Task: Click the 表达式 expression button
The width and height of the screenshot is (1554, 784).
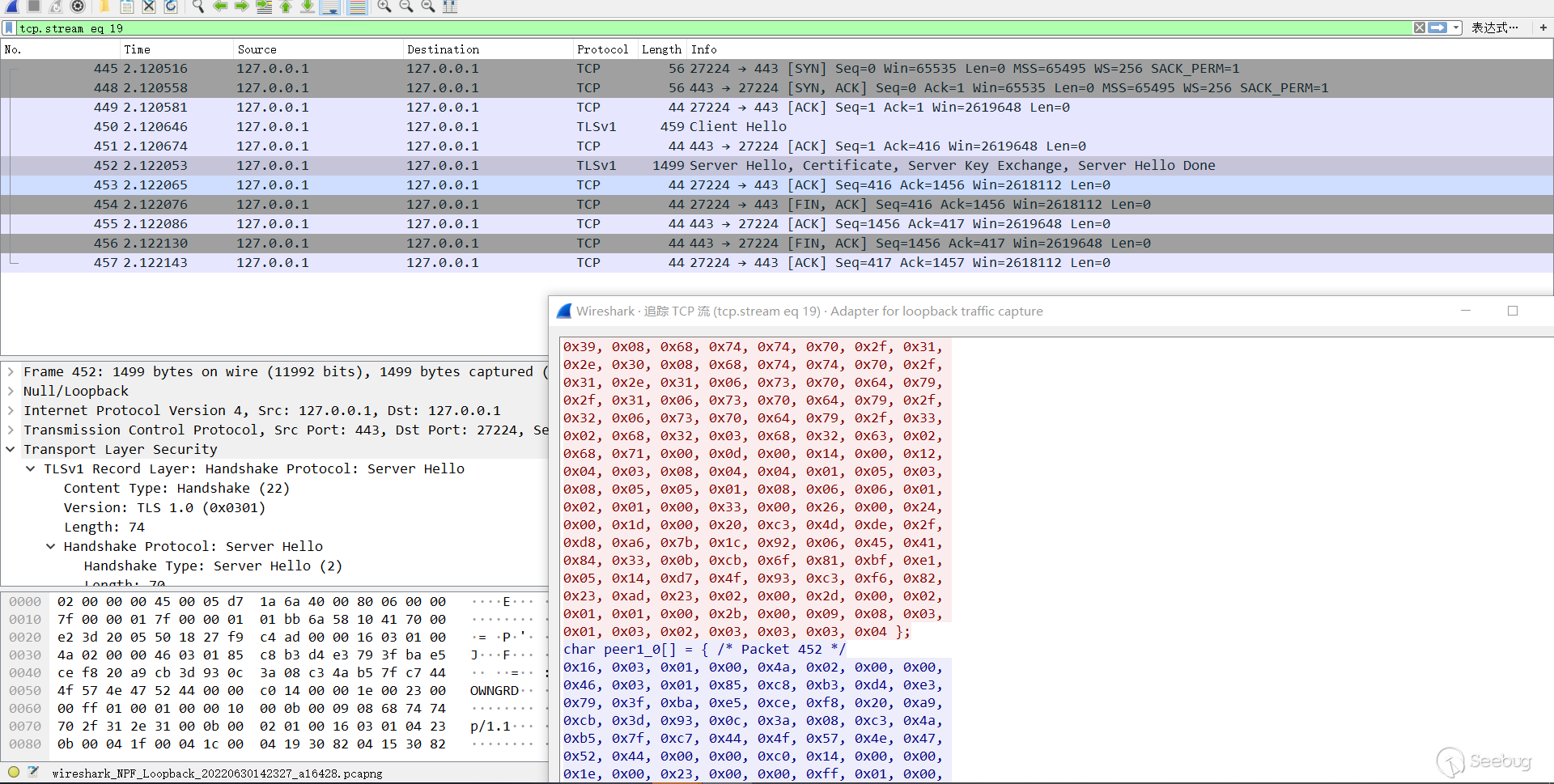Action: tap(1494, 28)
